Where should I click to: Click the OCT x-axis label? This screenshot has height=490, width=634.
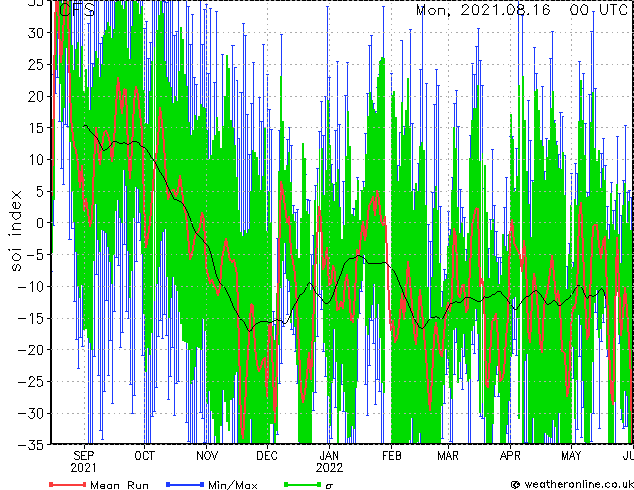coord(145,455)
